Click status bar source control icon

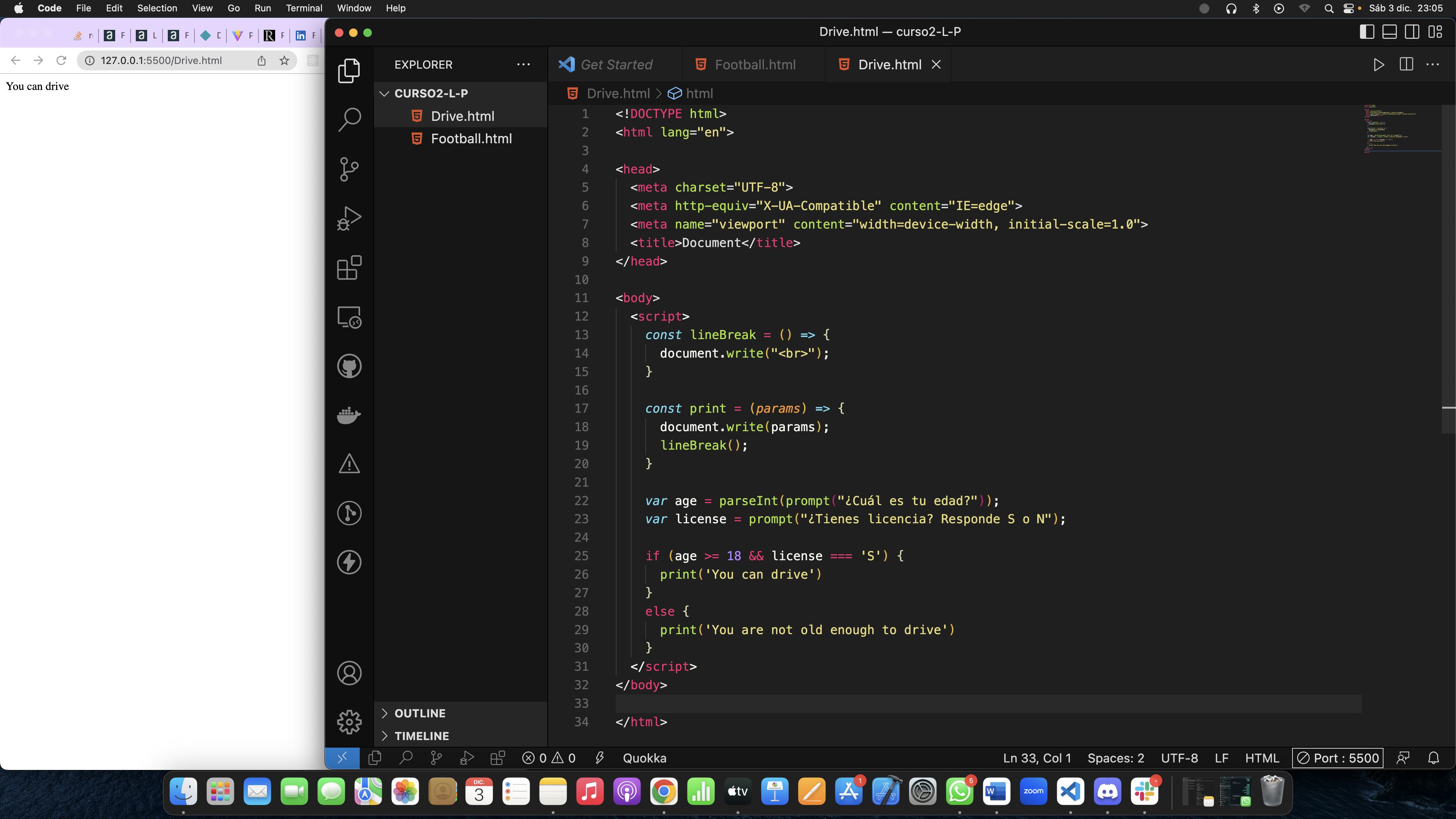(436, 758)
